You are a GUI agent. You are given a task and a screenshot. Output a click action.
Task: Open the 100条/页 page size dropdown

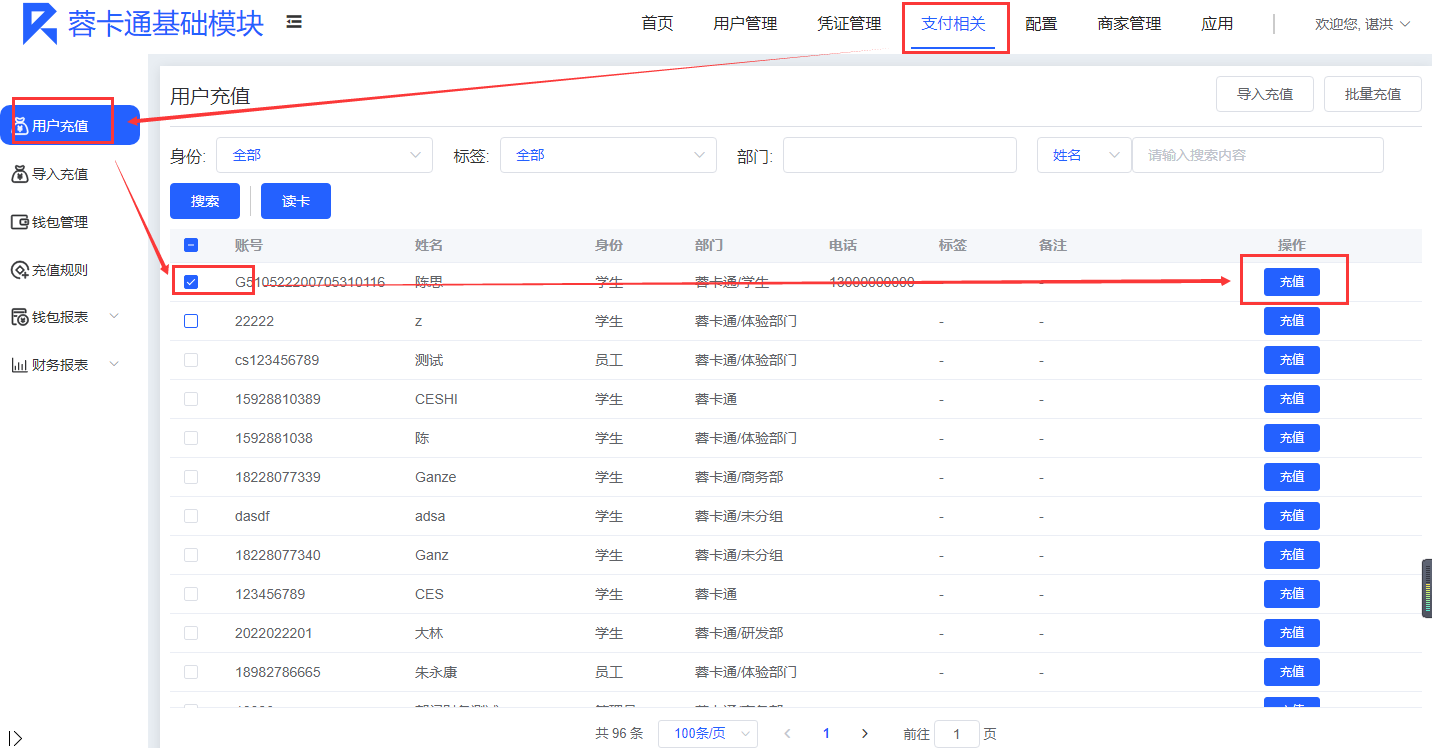[707, 733]
